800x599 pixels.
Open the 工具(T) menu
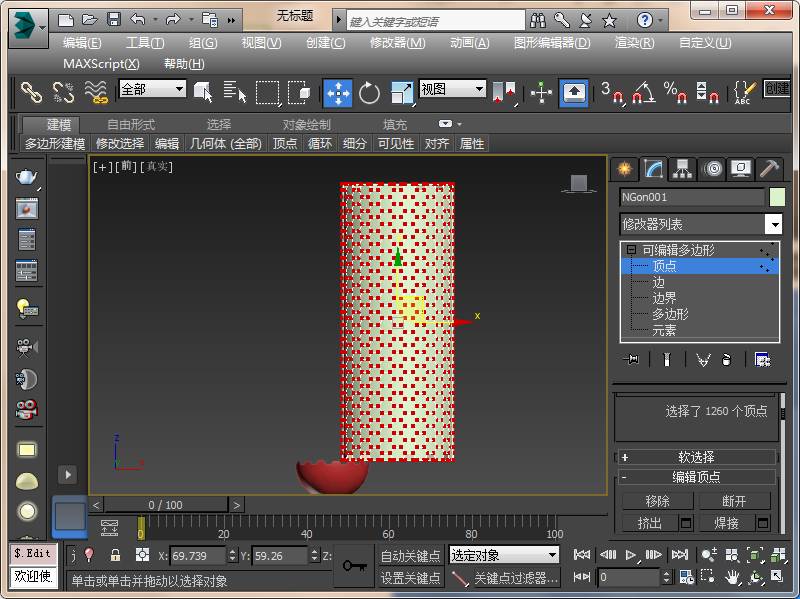point(145,43)
